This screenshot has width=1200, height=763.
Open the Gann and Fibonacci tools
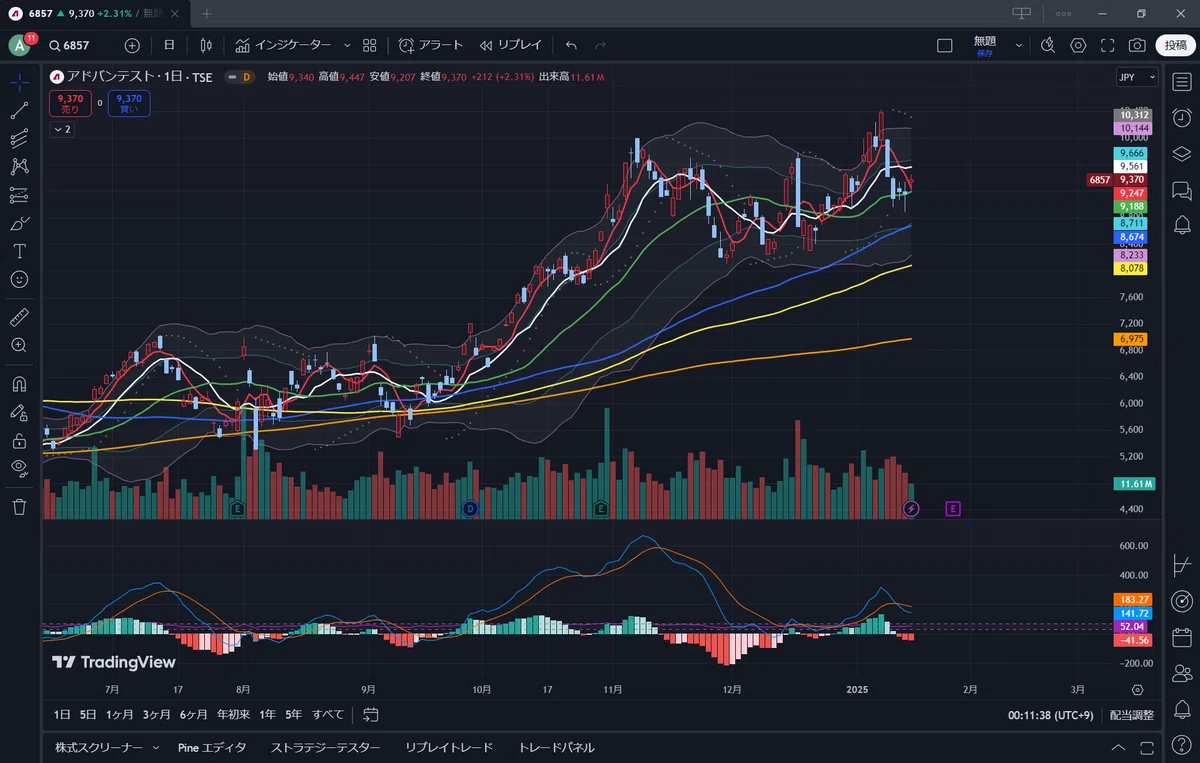point(19,139)
